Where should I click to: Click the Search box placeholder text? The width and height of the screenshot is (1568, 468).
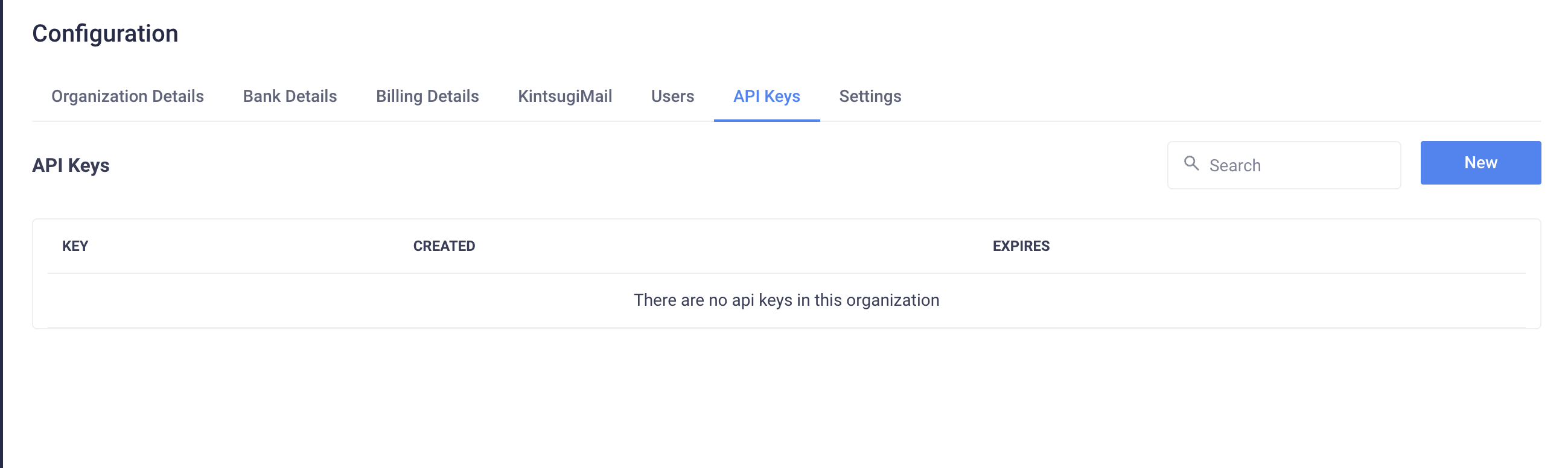[x=1234, y=165]
